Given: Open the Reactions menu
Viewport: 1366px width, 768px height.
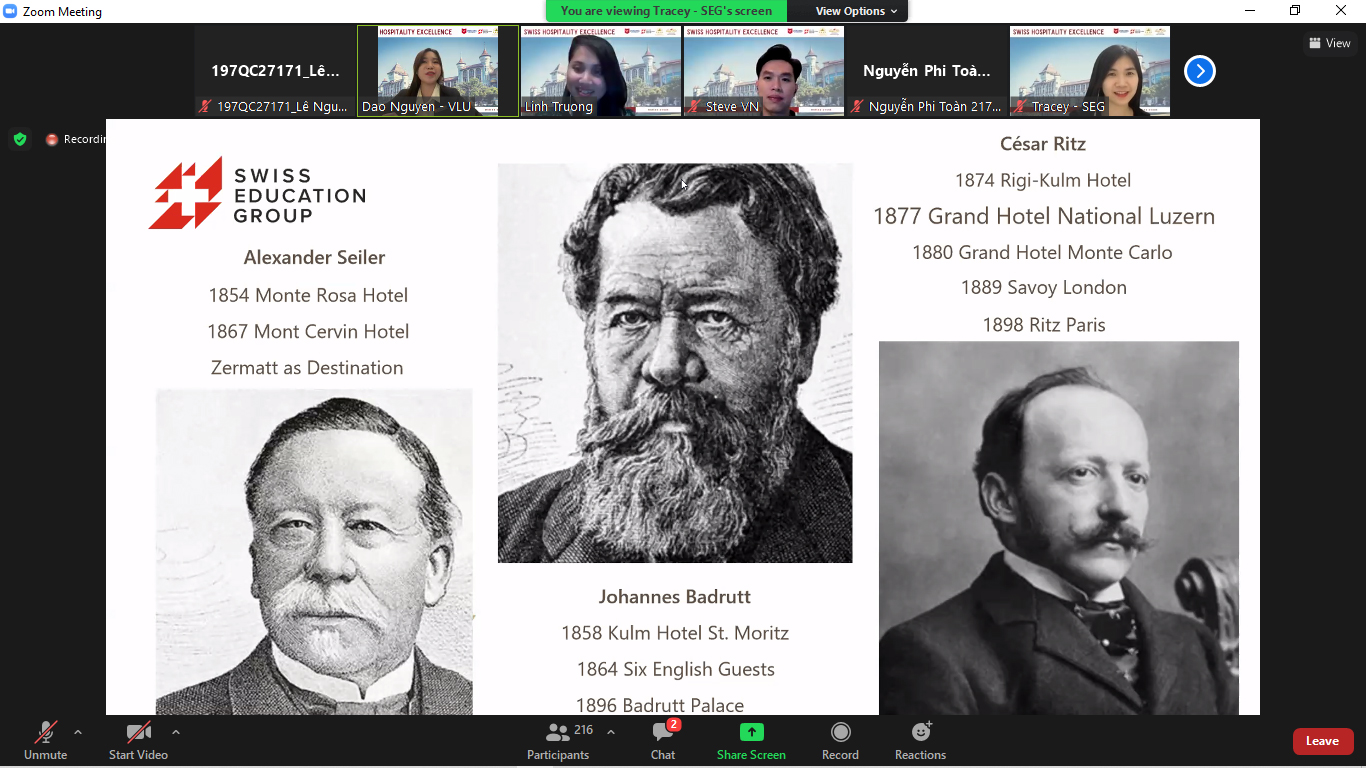Looking at the screenshot, I should pos(920,741).
